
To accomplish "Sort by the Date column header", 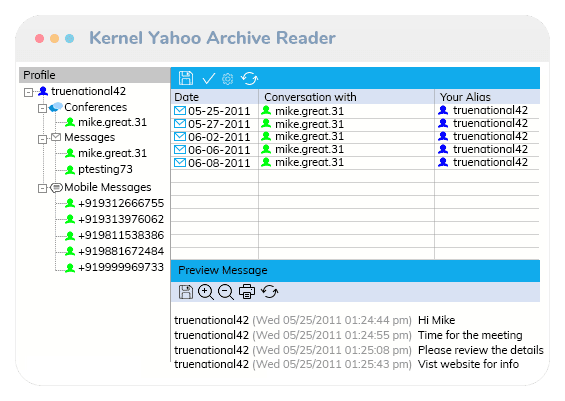I will pos(215,97).
